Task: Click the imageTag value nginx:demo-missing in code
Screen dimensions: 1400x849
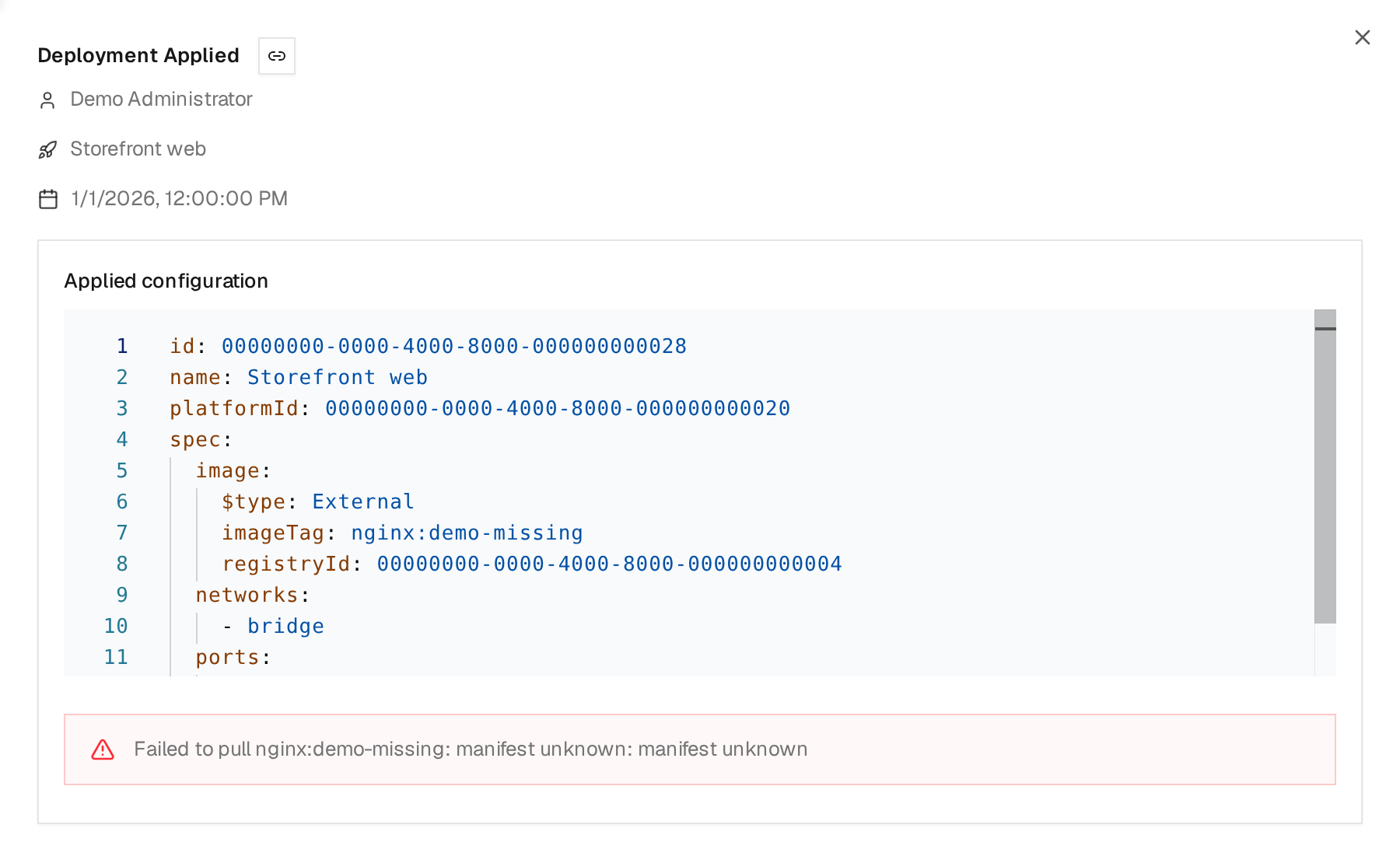Action: click(467, 533)
